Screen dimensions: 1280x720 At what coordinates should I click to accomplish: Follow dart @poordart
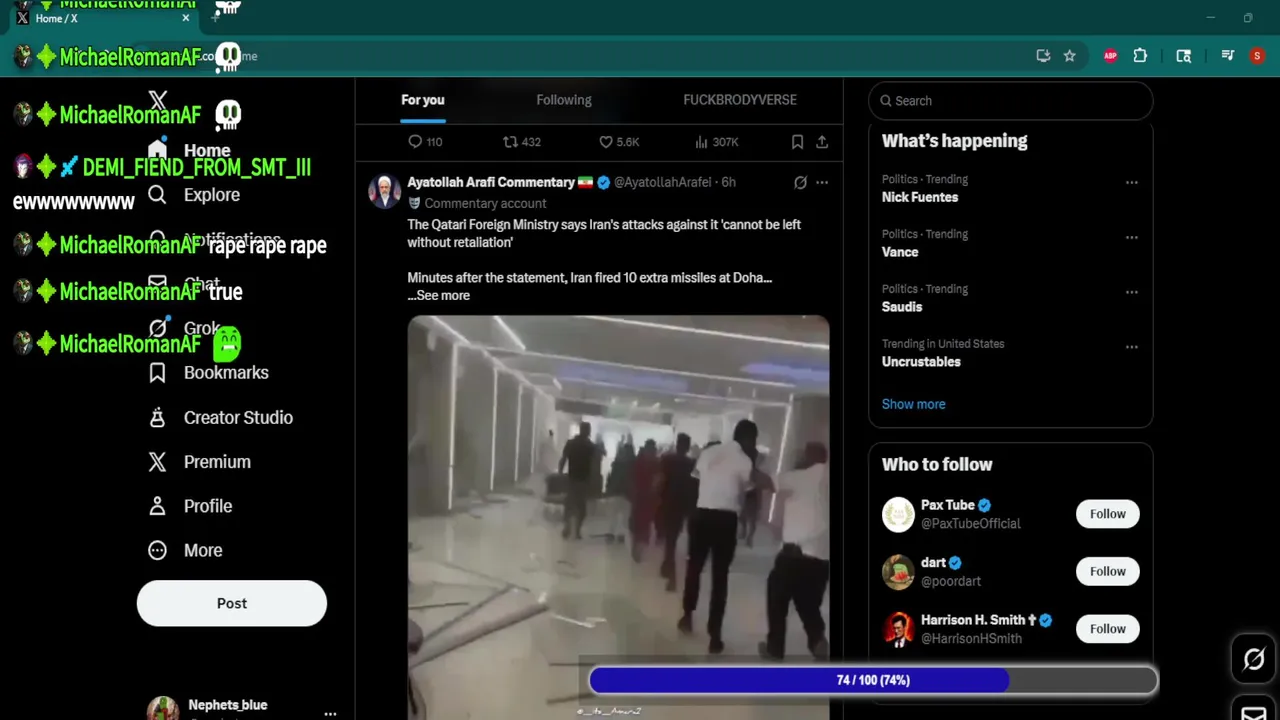point(1108,572)
